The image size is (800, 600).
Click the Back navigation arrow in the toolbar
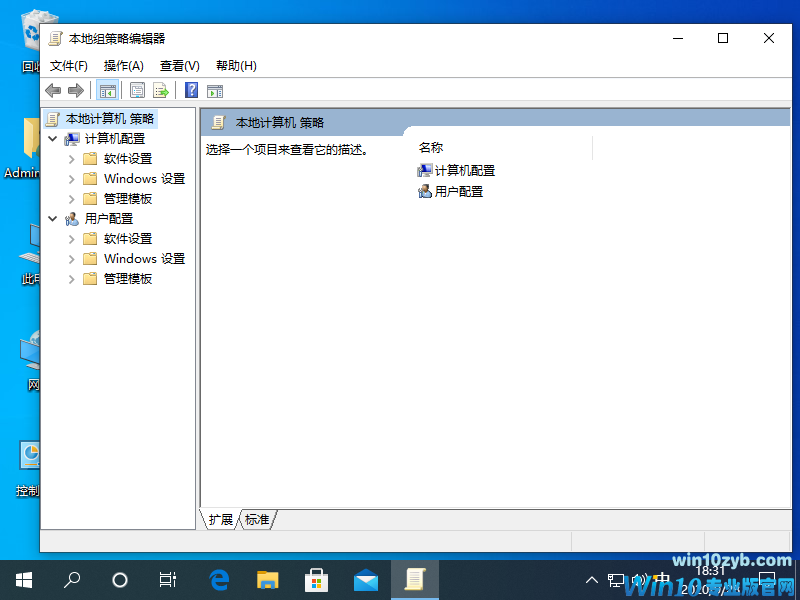click(x=52, y=90)
